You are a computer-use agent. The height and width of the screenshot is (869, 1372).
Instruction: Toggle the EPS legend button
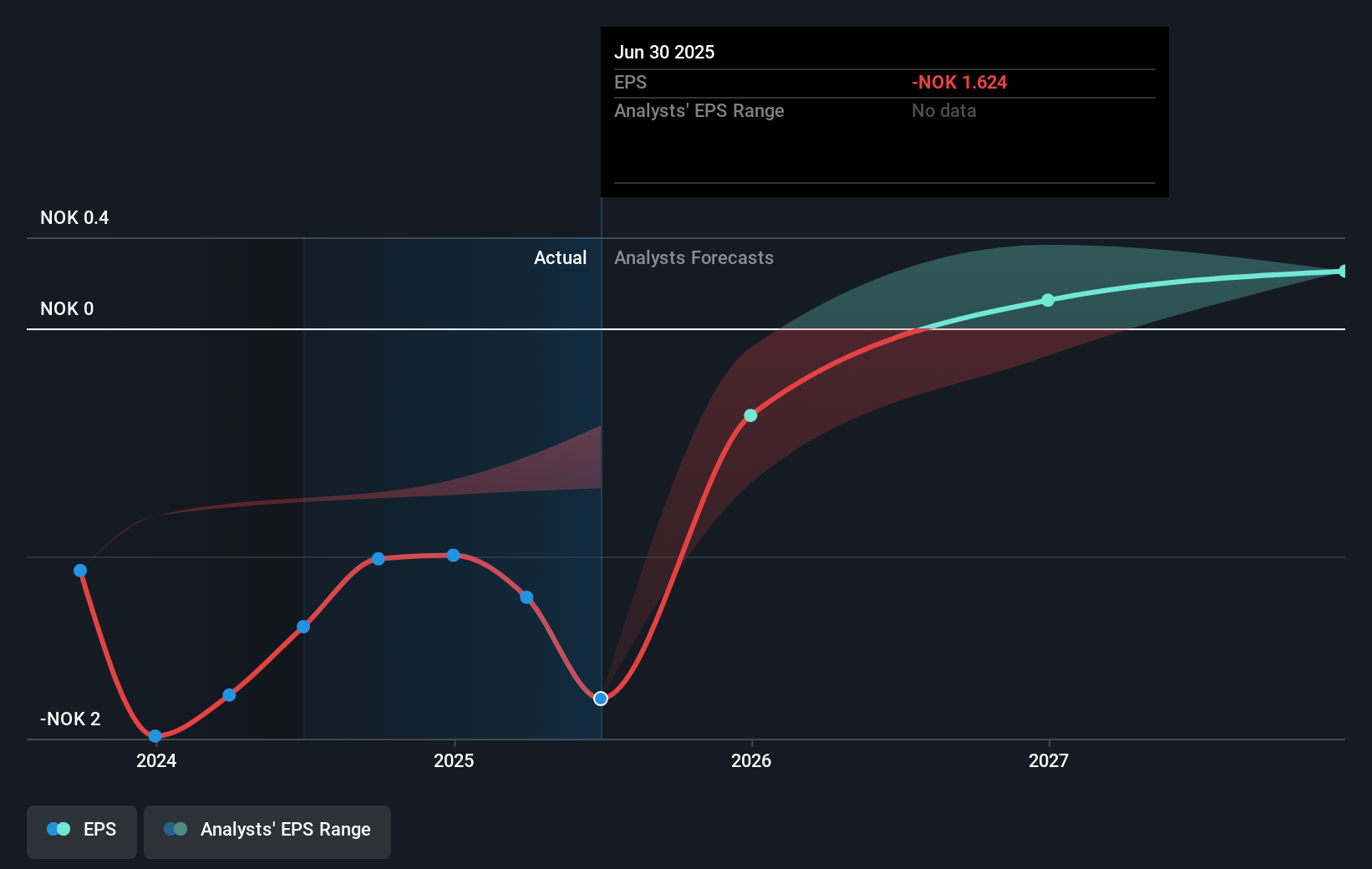coord(82,831)
